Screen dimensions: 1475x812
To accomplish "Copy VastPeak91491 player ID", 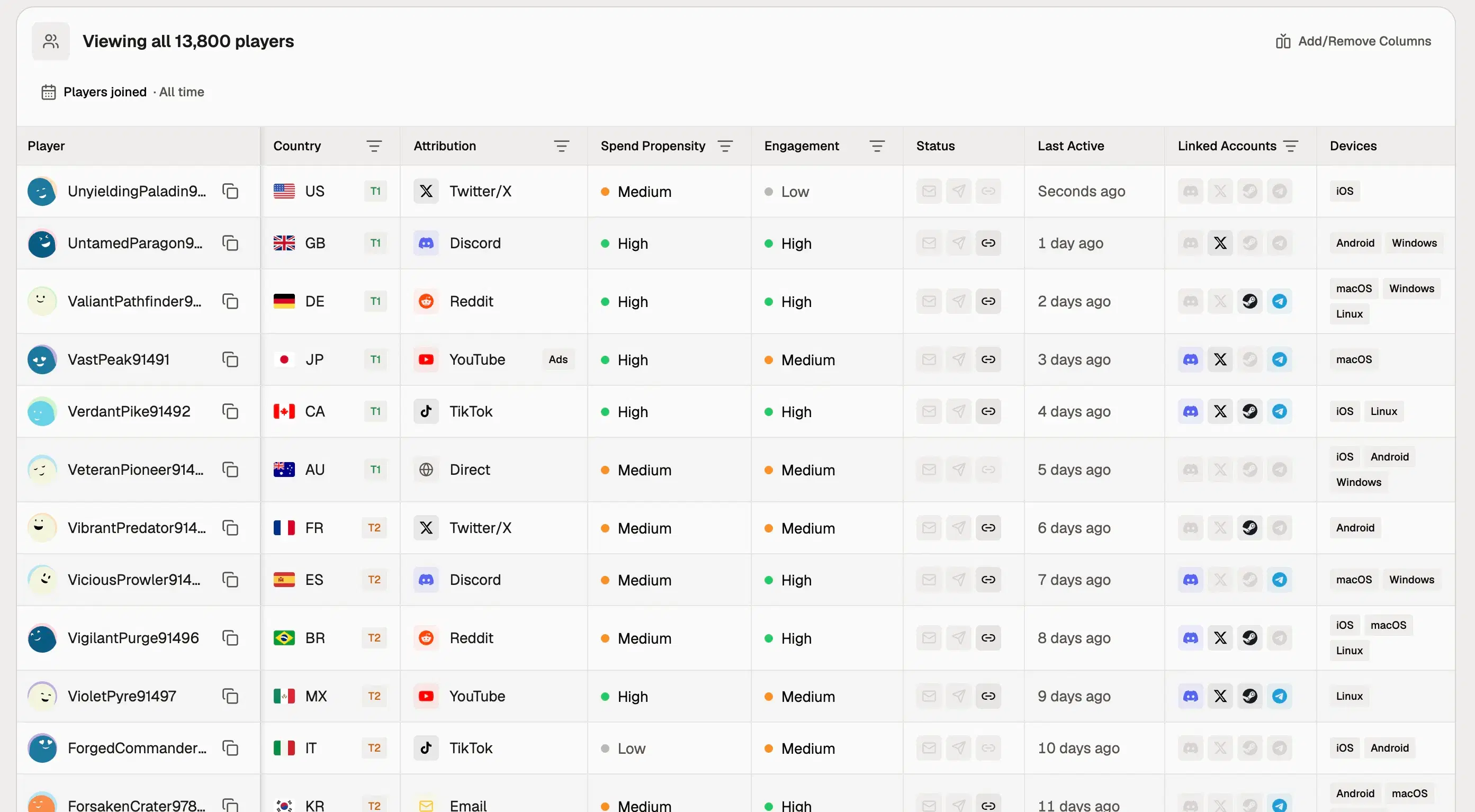I will [230, 359].
